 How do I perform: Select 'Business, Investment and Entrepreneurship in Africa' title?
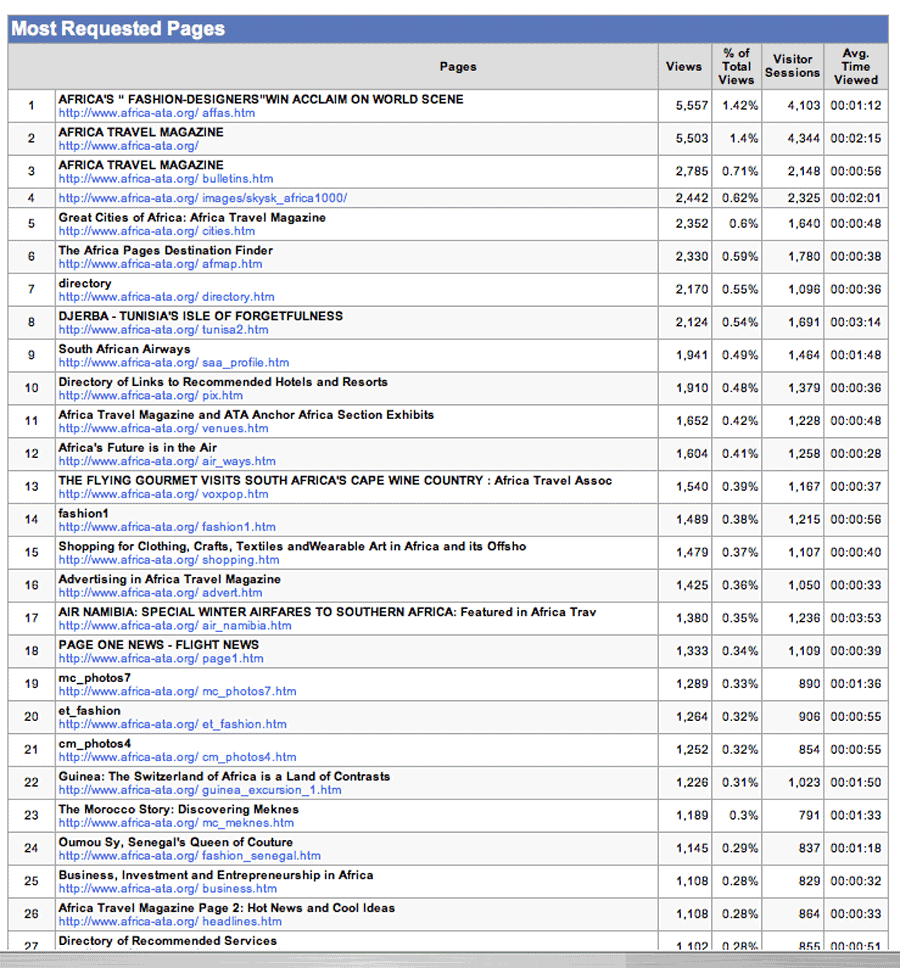pos(216,875)
